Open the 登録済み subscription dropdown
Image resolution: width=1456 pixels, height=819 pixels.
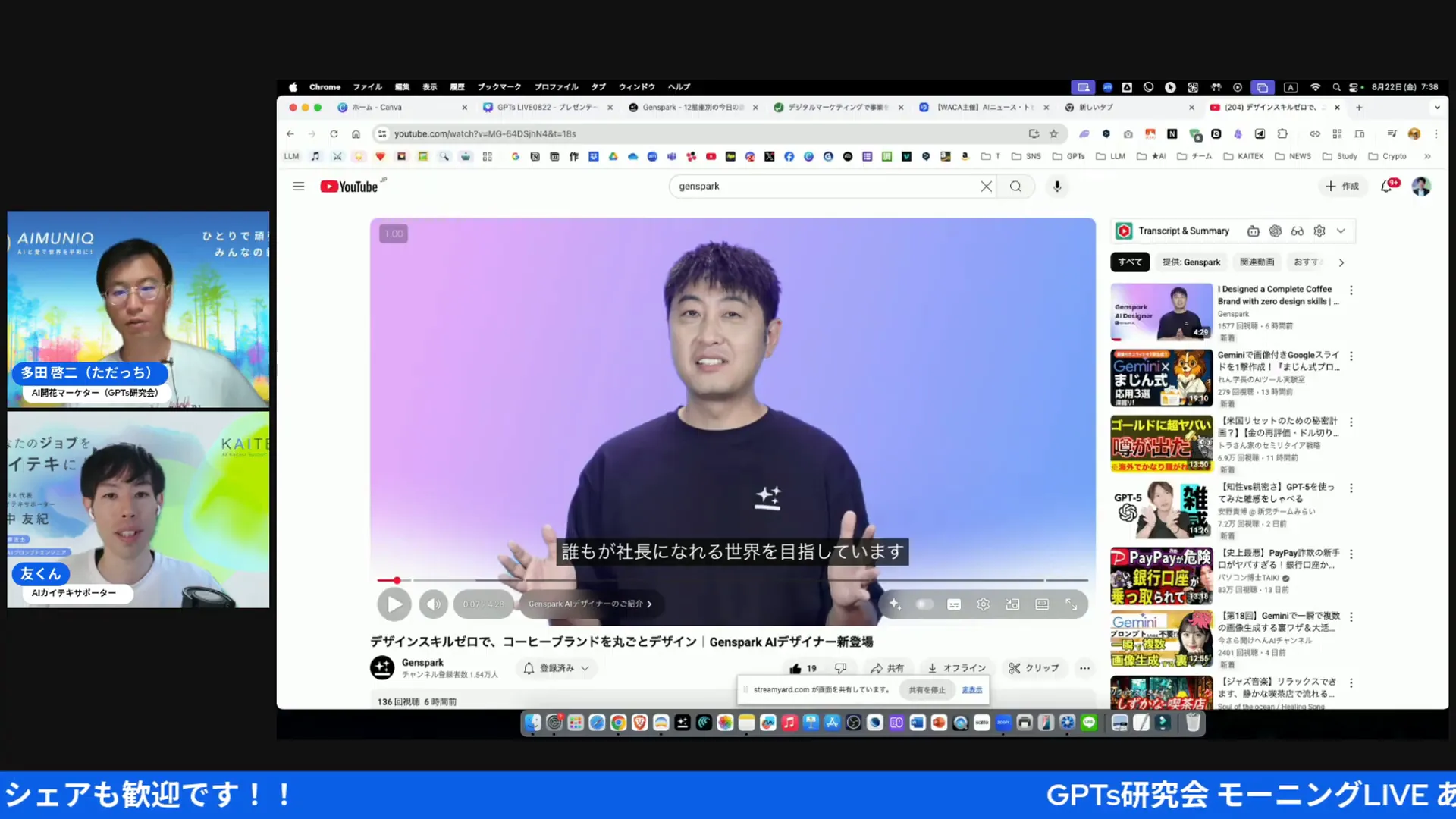pyautogui.click(x=557, y=668)
